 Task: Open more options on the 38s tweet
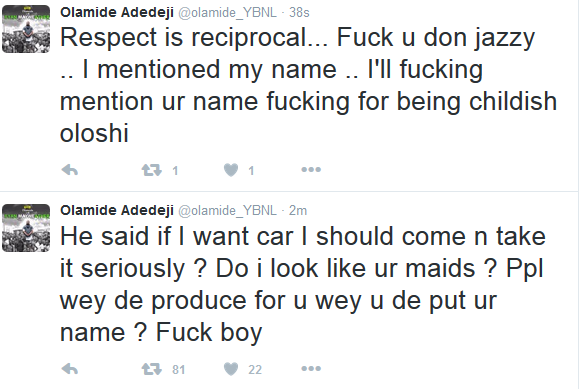click(x=311, y=170)
